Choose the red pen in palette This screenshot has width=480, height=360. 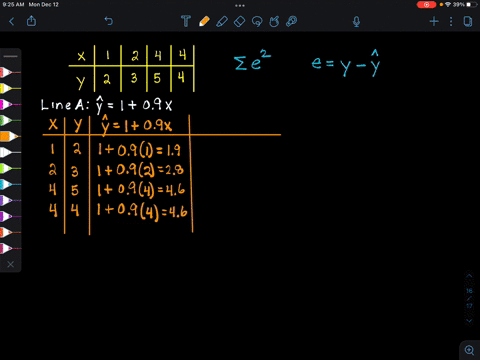[10, 72]
